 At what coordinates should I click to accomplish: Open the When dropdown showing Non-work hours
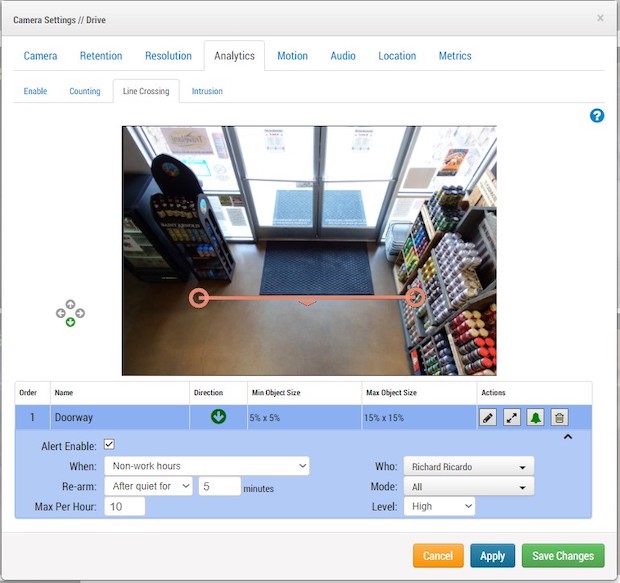pyautogui.click(x=207, y=466)
